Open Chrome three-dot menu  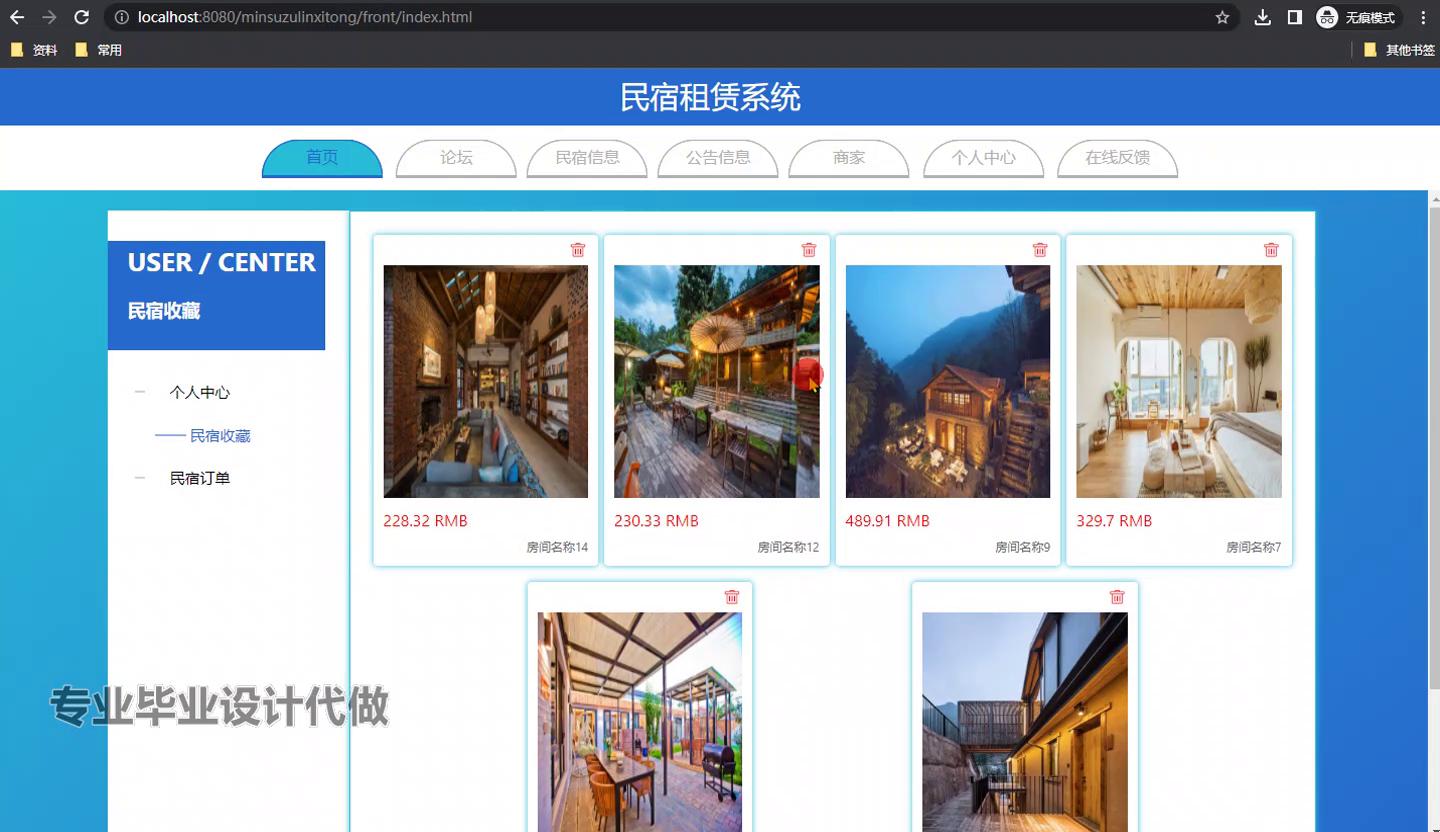click(1423, 17)
